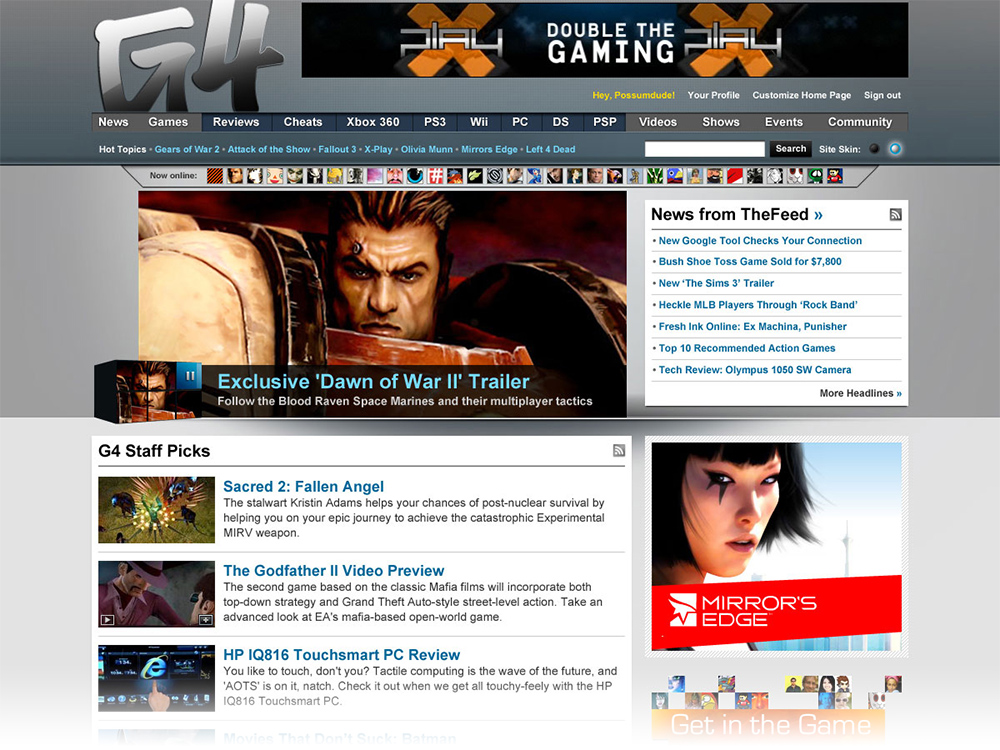Image resolution: width=1000 pixels, height=750 pixels.
Task: Open Tech Review: Olympus 1050 SW Camera
Action: click(x=755, y=370)
